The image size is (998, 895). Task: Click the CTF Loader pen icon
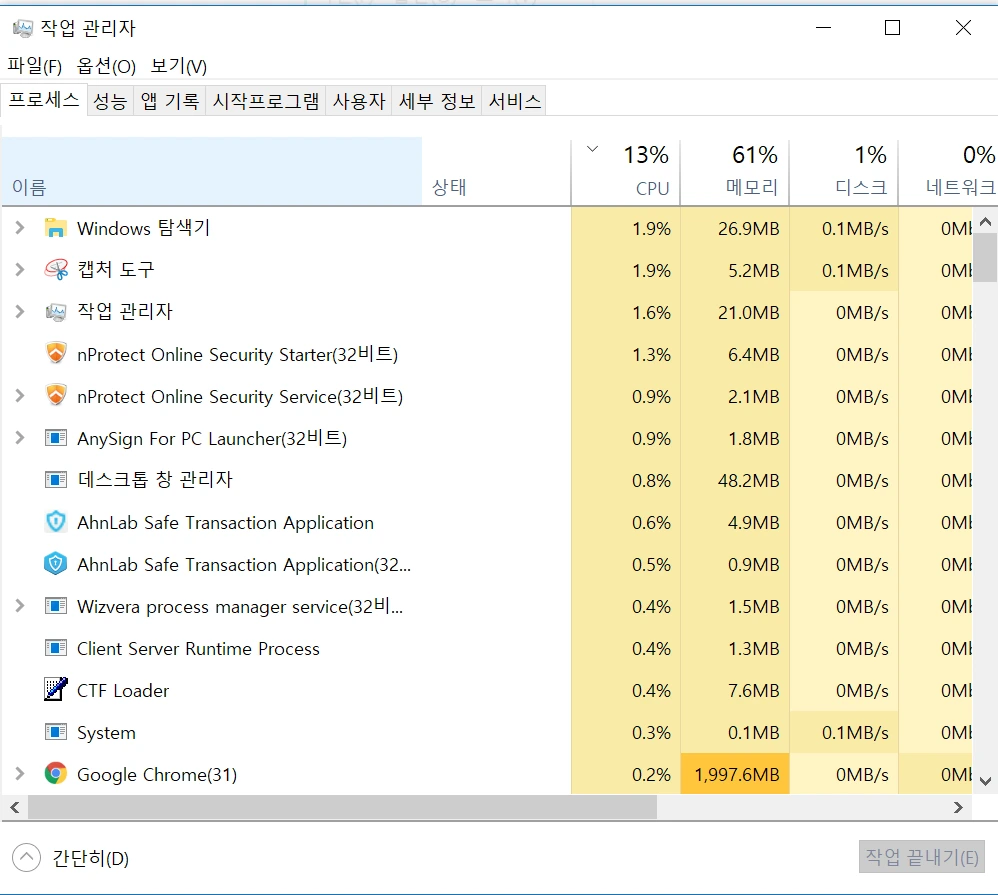coord(56,689)
